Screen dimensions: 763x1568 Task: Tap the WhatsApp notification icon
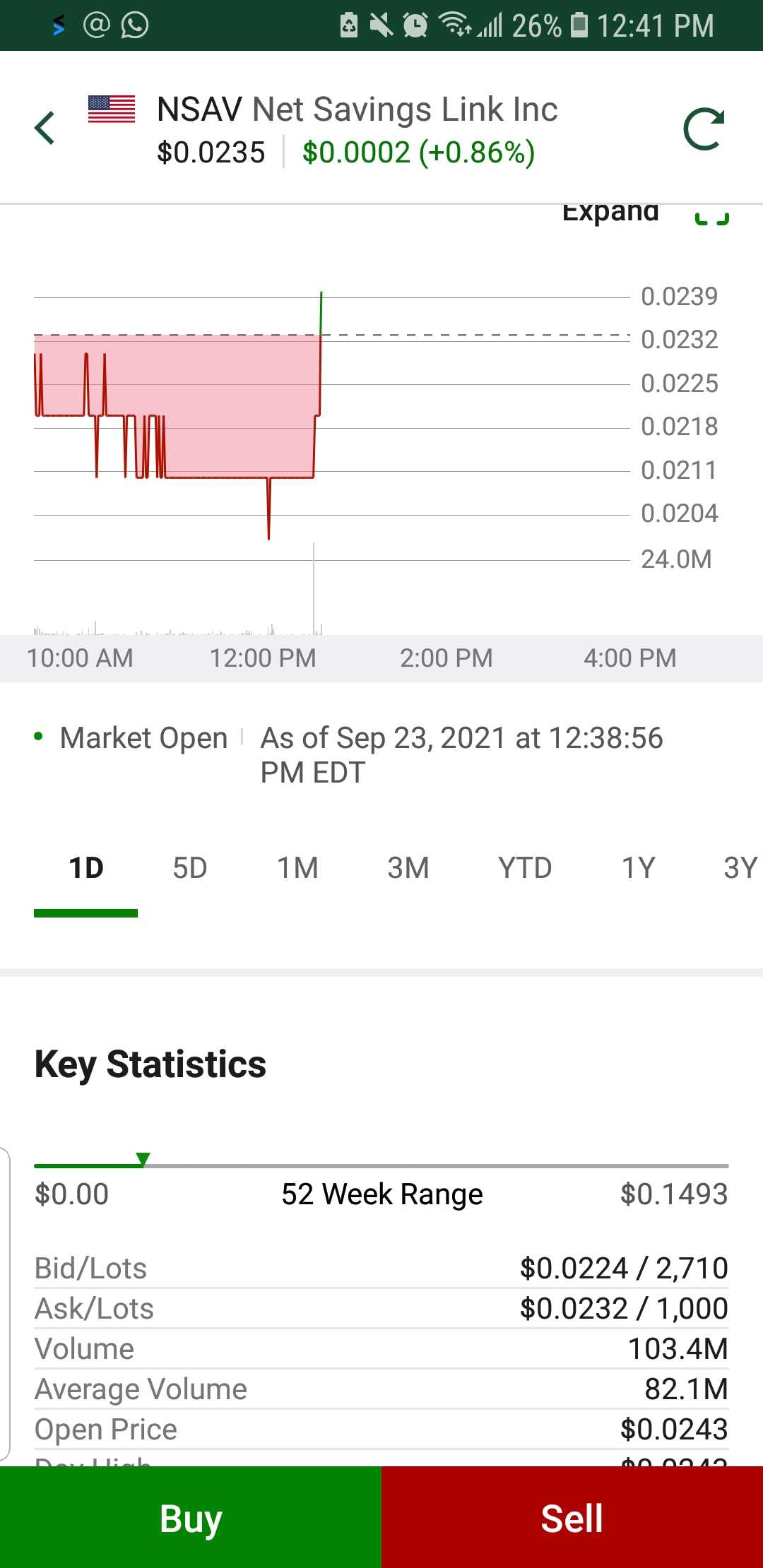tap(135, 25)
